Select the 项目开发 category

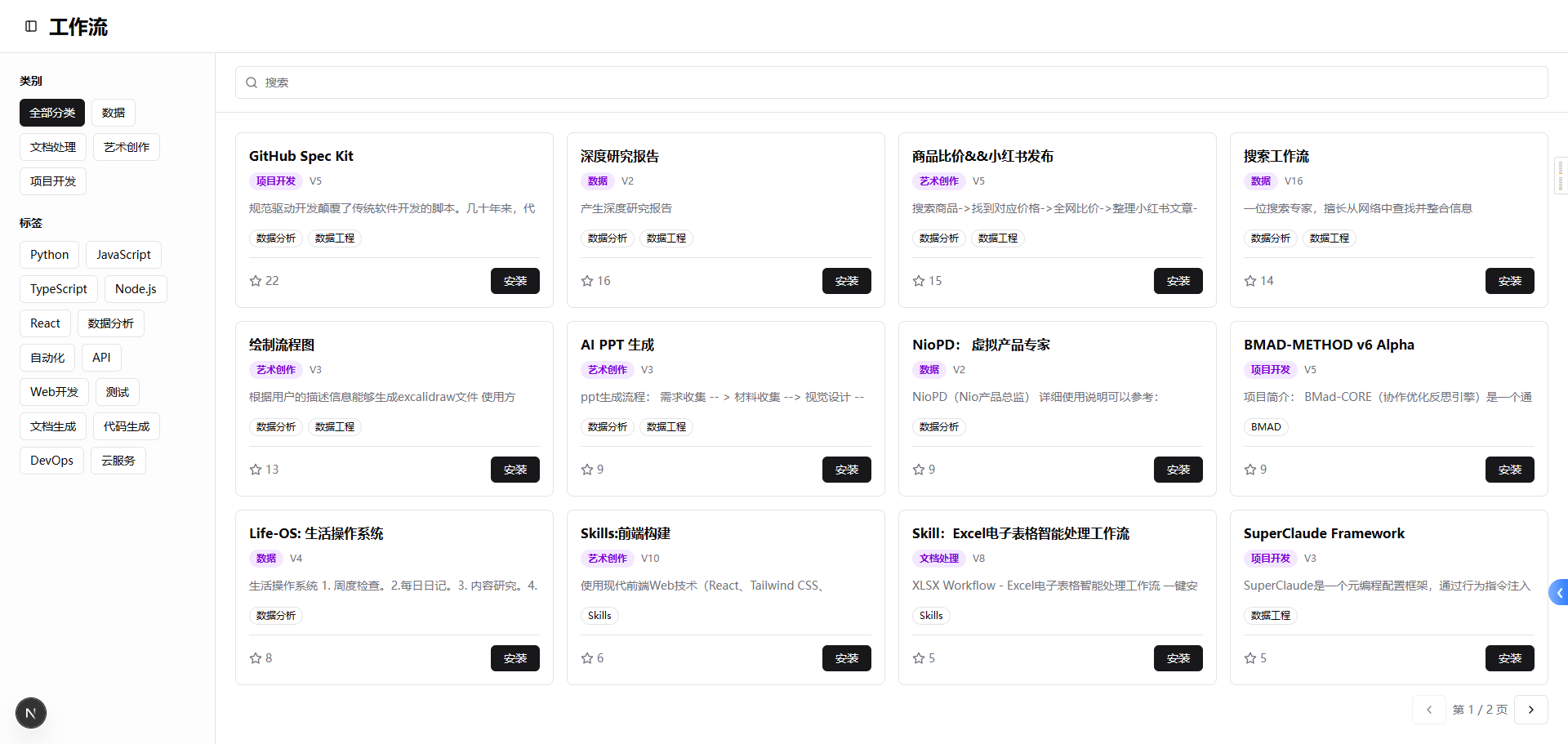[x=52, y=180]
